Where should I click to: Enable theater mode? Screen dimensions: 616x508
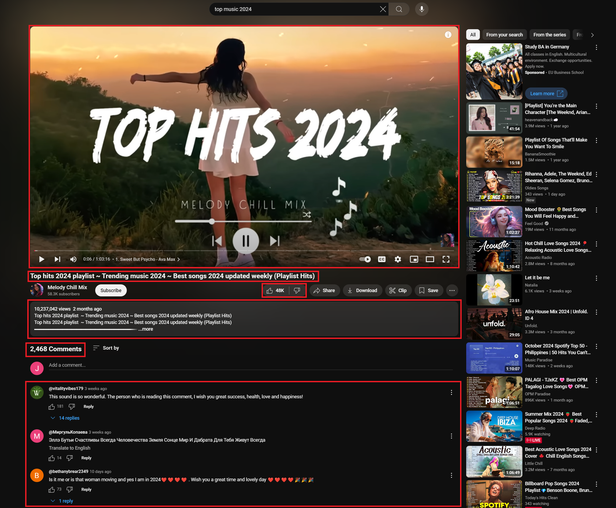point(430,259)
